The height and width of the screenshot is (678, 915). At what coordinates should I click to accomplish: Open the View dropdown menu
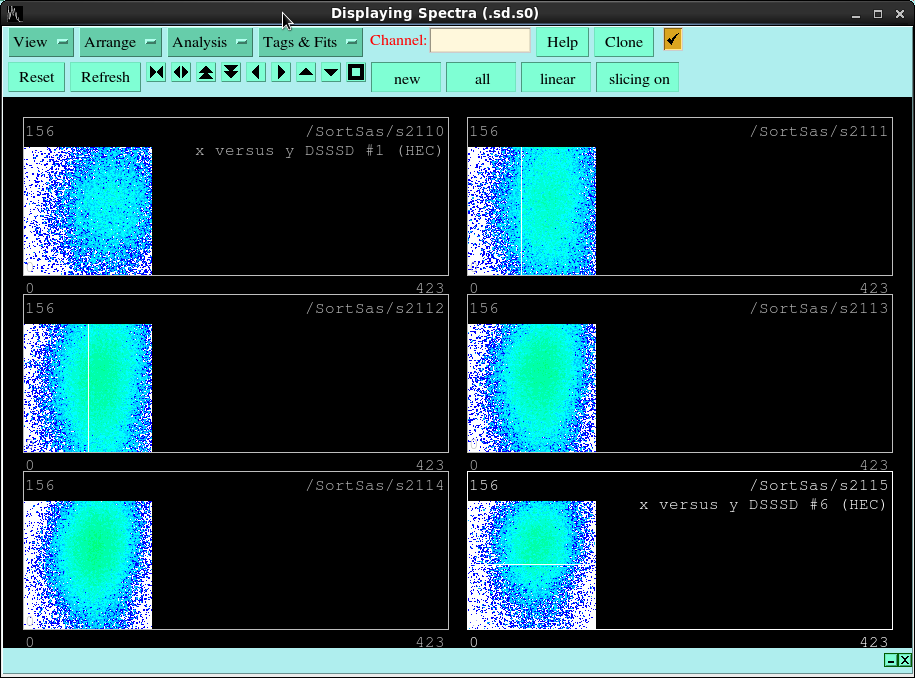pos(41,42)
